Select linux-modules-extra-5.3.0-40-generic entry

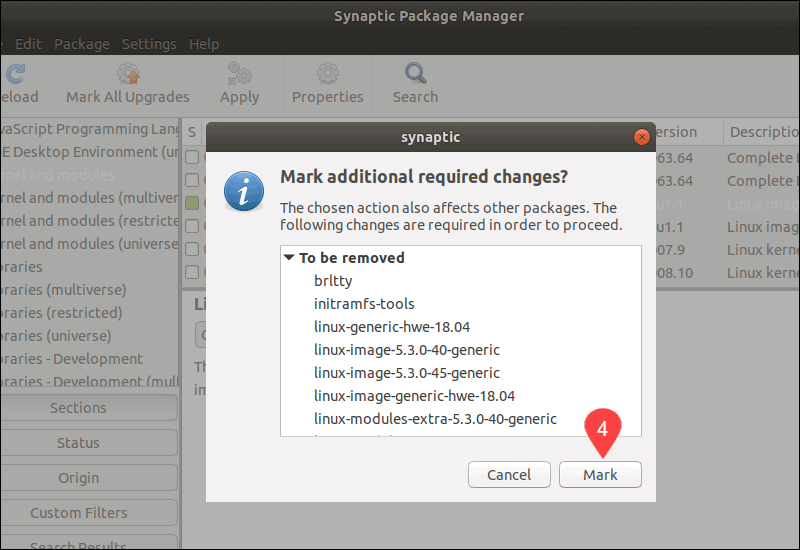coord(435,418)
